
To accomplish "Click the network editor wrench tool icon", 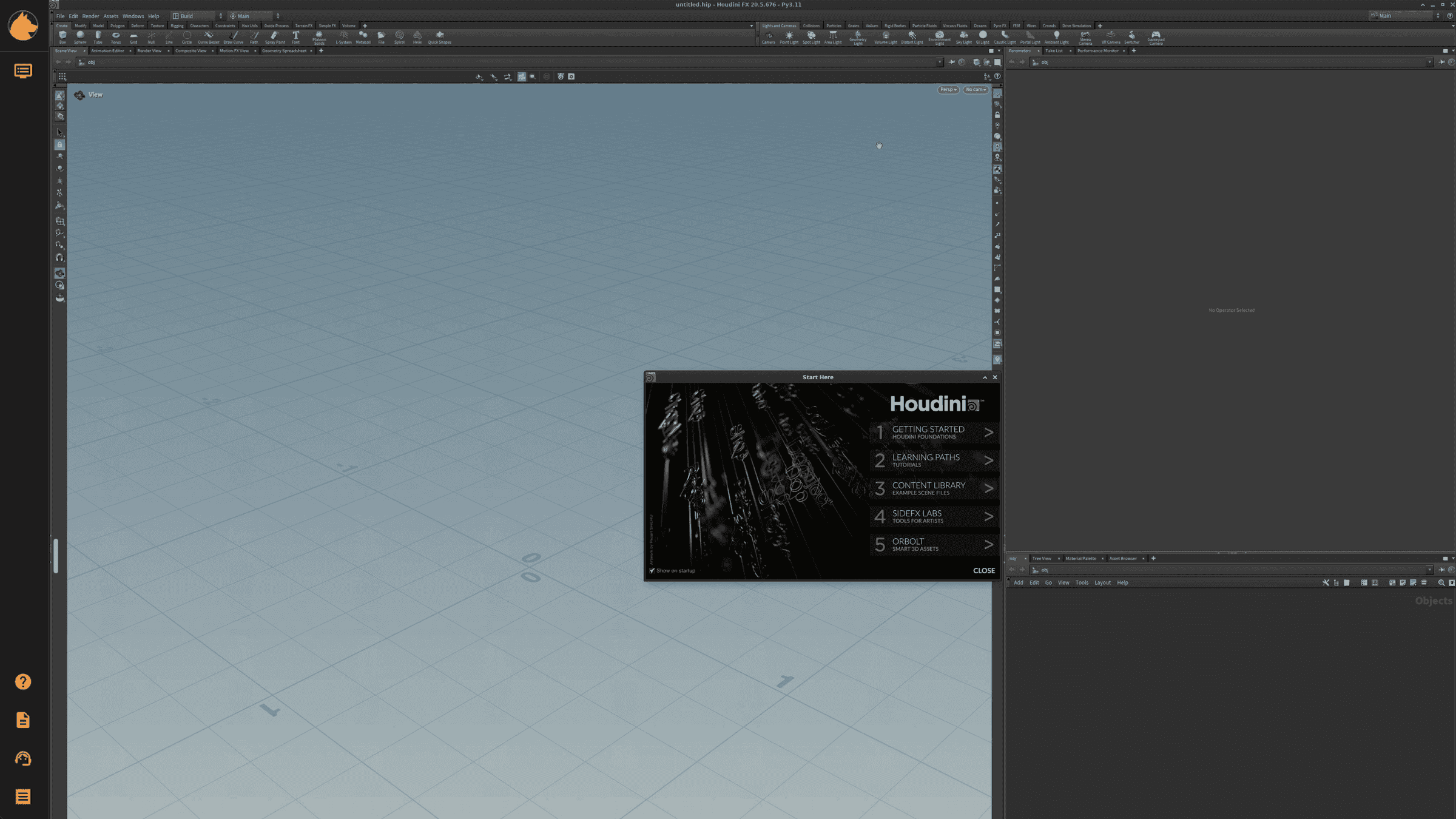I will pos(1326,582).
